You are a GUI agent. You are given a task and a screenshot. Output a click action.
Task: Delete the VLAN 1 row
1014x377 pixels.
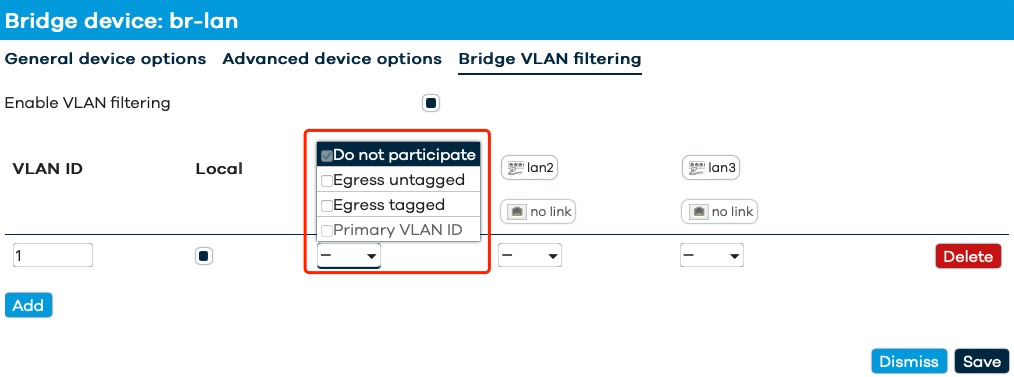pyautogui.click(x=968, y=256)
